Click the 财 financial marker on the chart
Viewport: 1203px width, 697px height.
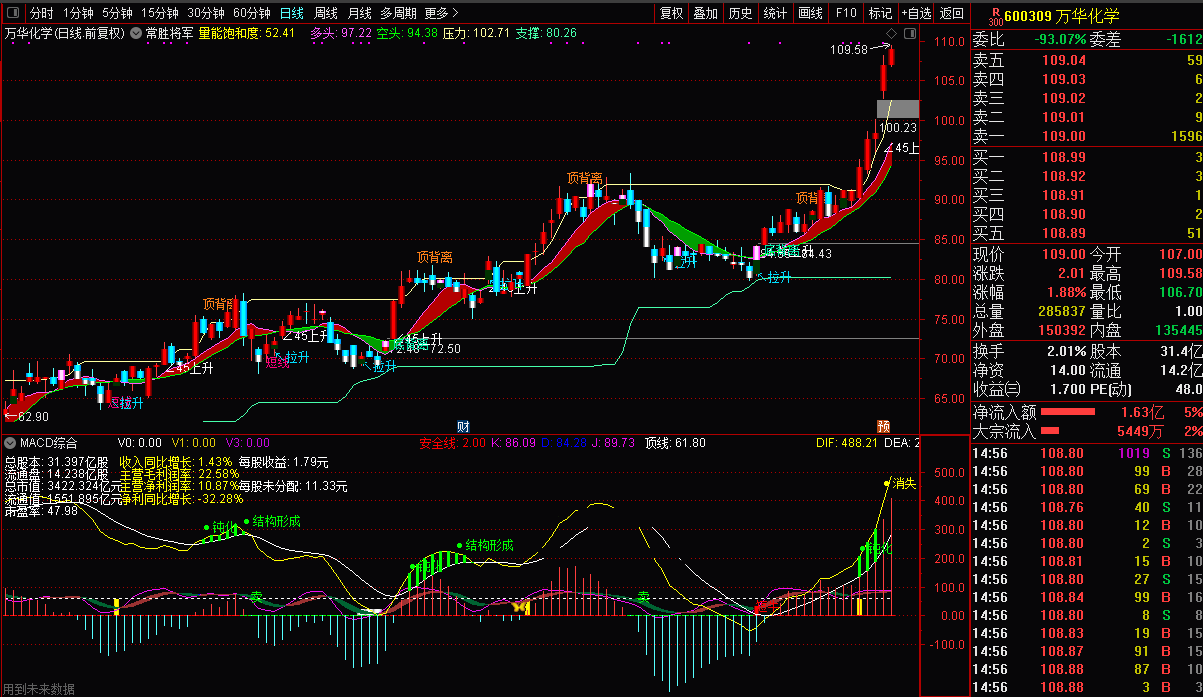(463, 426)
